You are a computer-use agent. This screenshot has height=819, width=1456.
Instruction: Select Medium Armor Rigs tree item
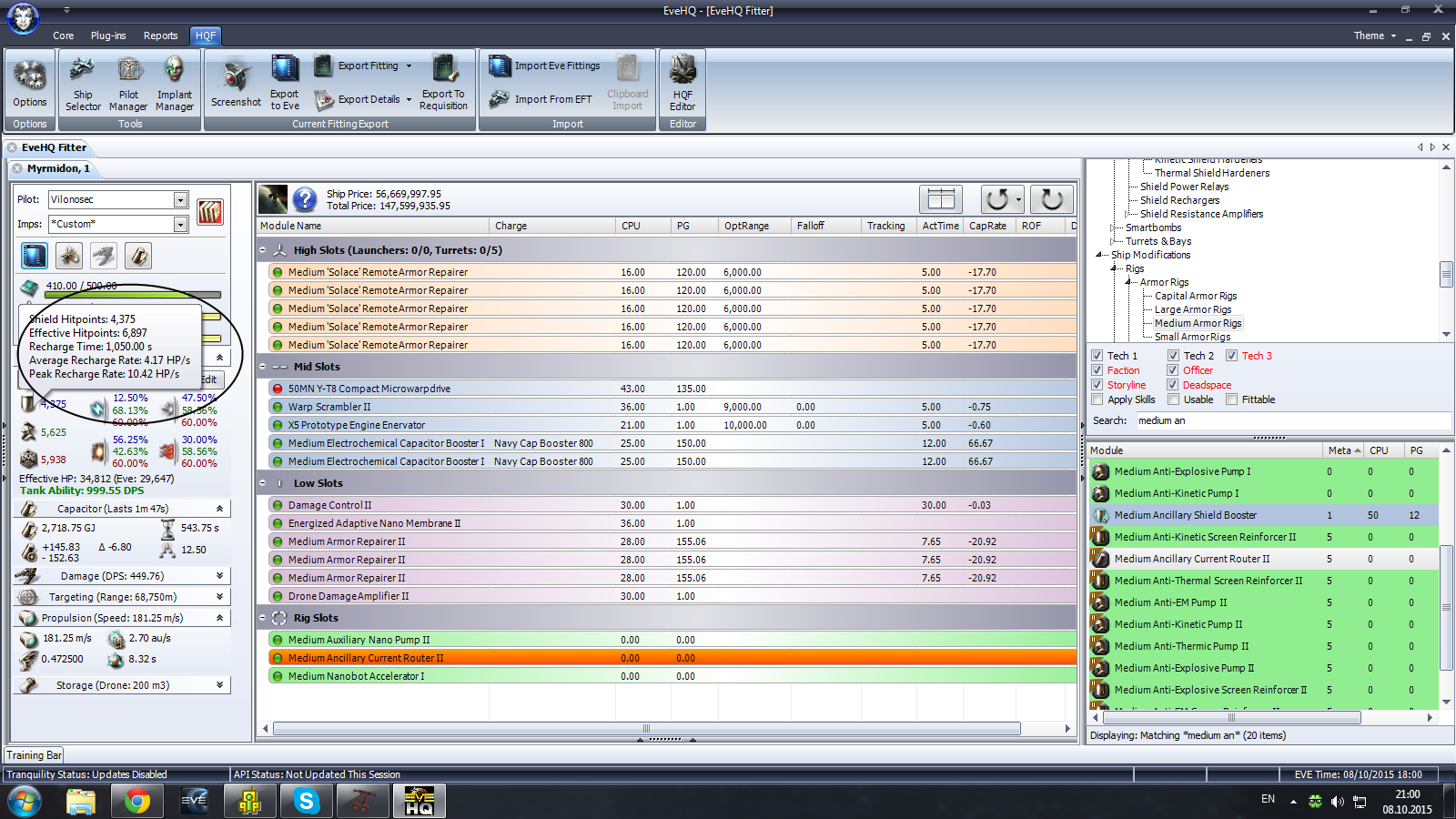pos(1198,323)
